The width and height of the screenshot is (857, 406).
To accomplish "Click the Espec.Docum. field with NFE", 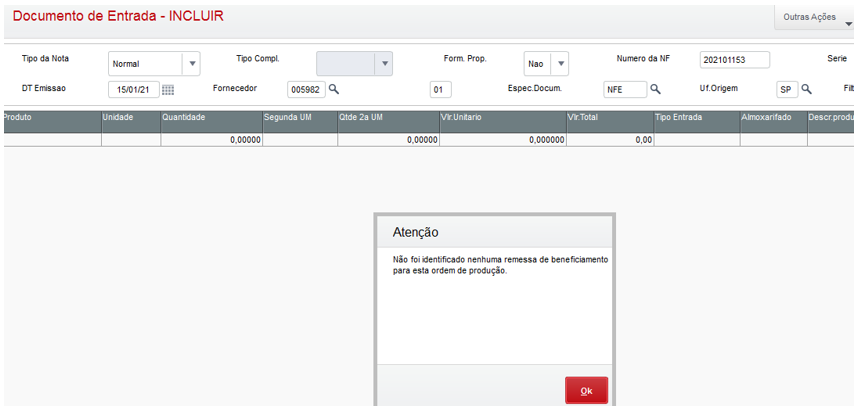I will pos(625,89).
